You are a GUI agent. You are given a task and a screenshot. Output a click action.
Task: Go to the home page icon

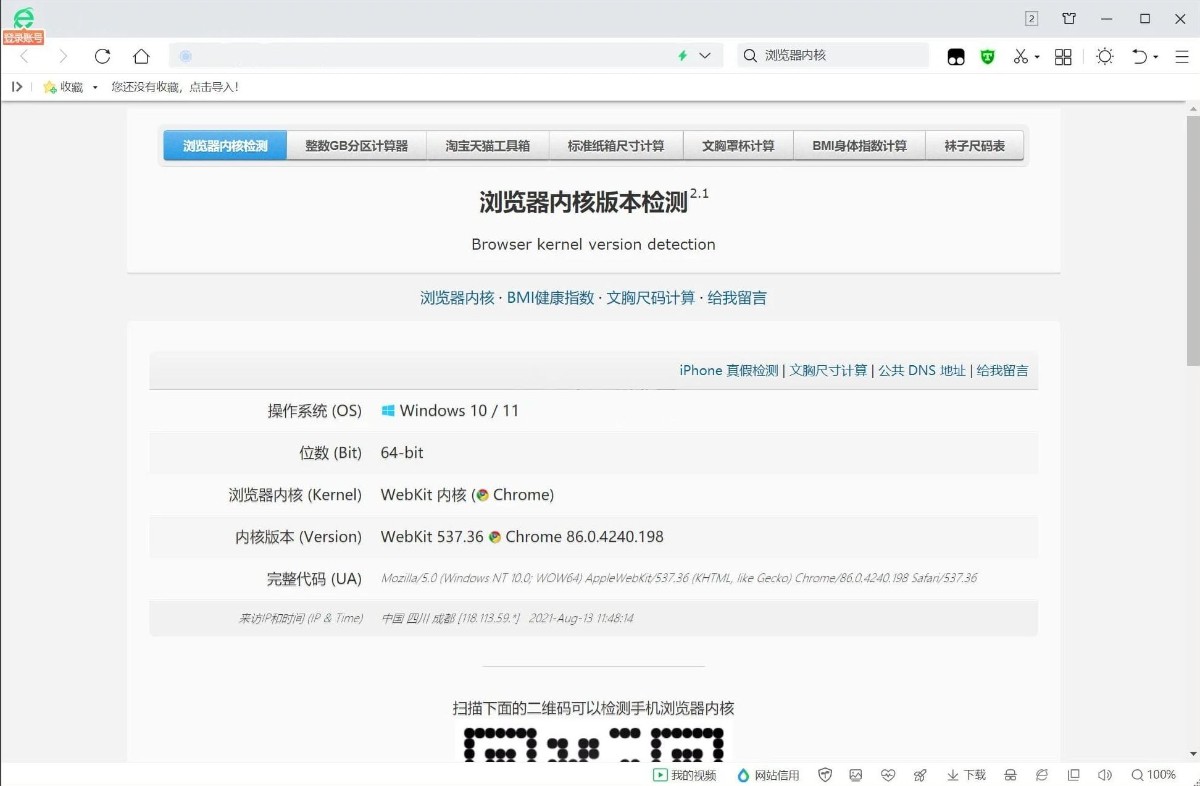[141, 56]
